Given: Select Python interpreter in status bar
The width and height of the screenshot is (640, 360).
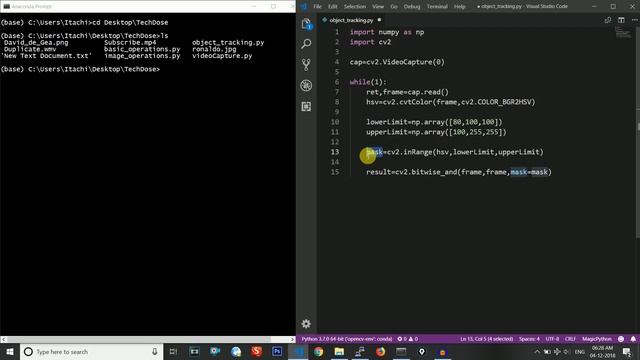Looking at the screenshot, I should (x=347, y=339).
